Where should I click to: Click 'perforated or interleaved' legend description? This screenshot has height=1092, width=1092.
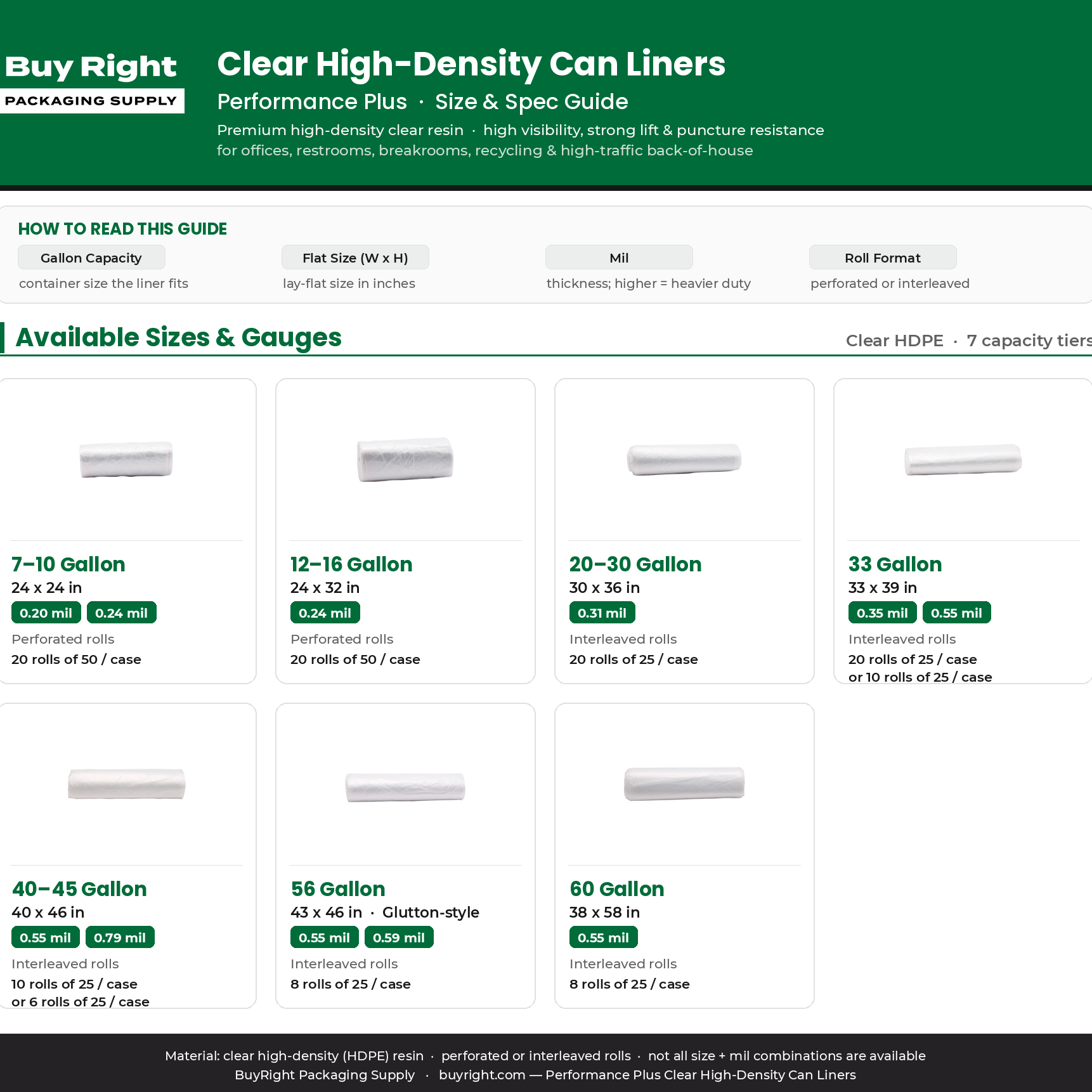[x=890, y=283]
